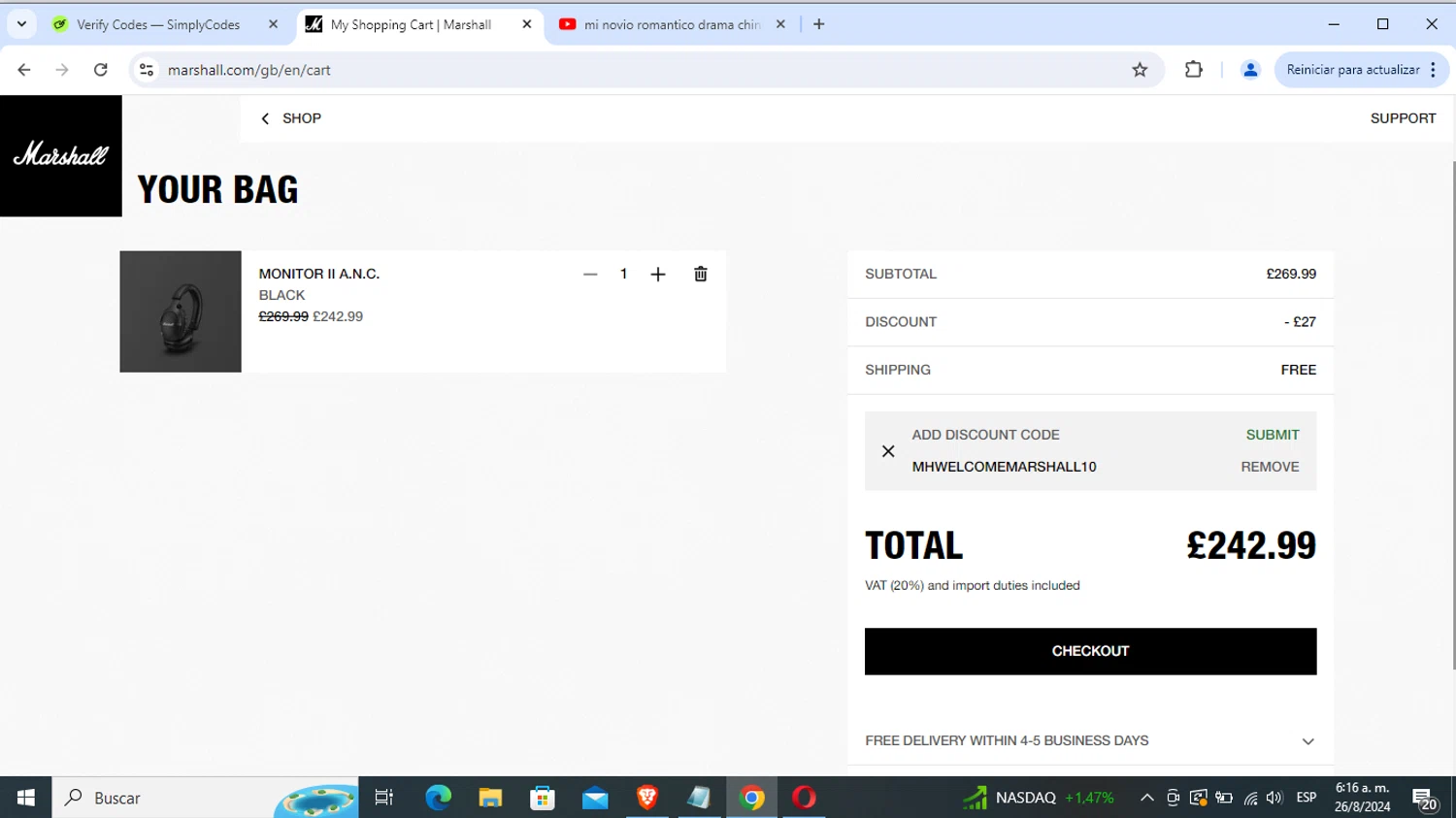
Task: Open Mail app from taskbar
Action: pyautogui.click(x=595, y=798)
